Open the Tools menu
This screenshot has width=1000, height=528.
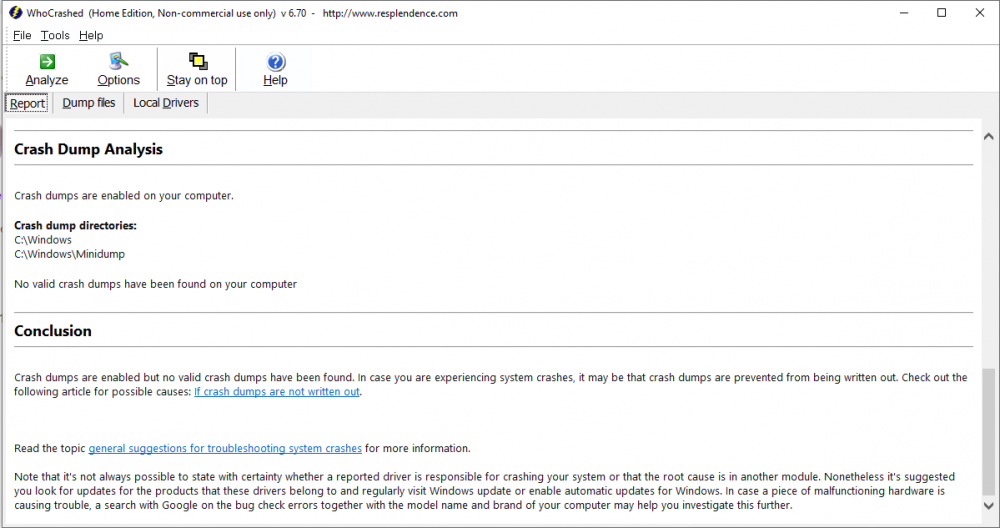(x=55, y=35)
